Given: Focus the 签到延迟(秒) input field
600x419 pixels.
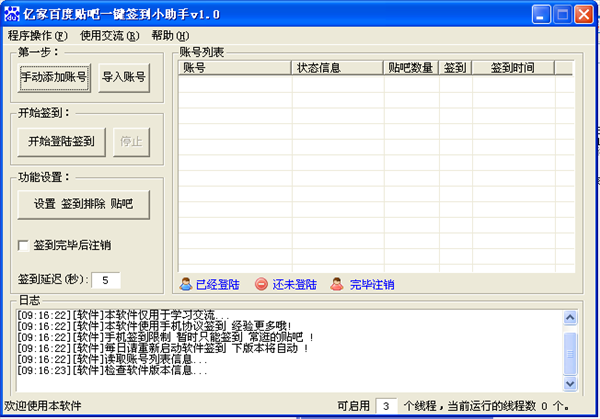Looking at the screenshot, I should point(106,280).
